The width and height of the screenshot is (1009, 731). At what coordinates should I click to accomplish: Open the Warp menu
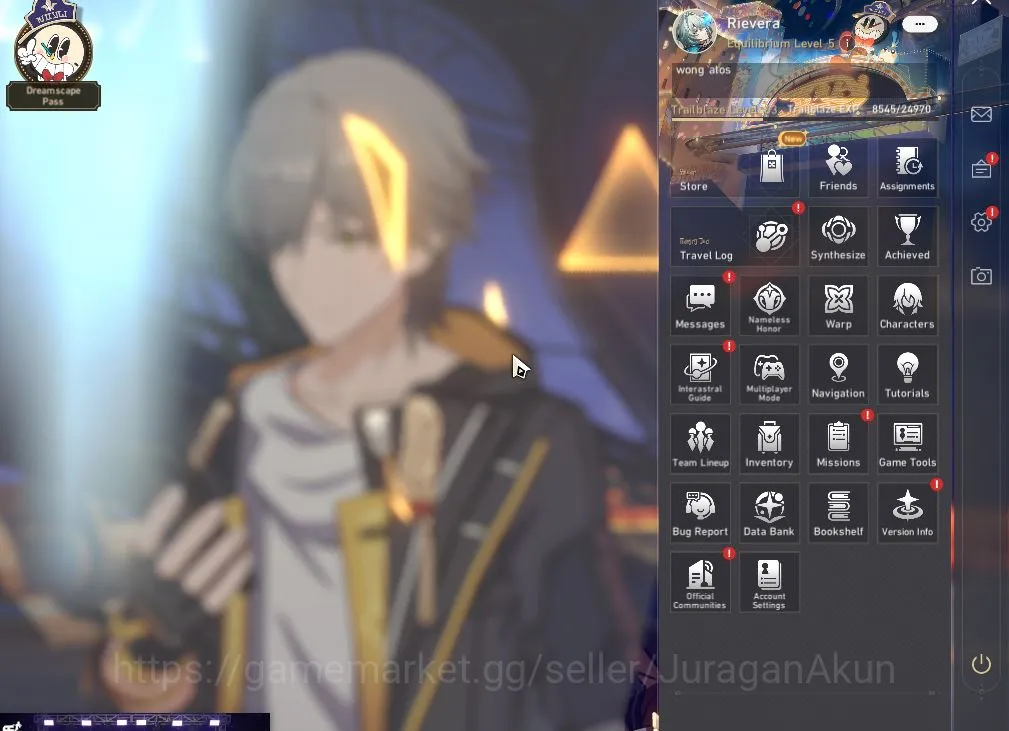click(838, 306)
